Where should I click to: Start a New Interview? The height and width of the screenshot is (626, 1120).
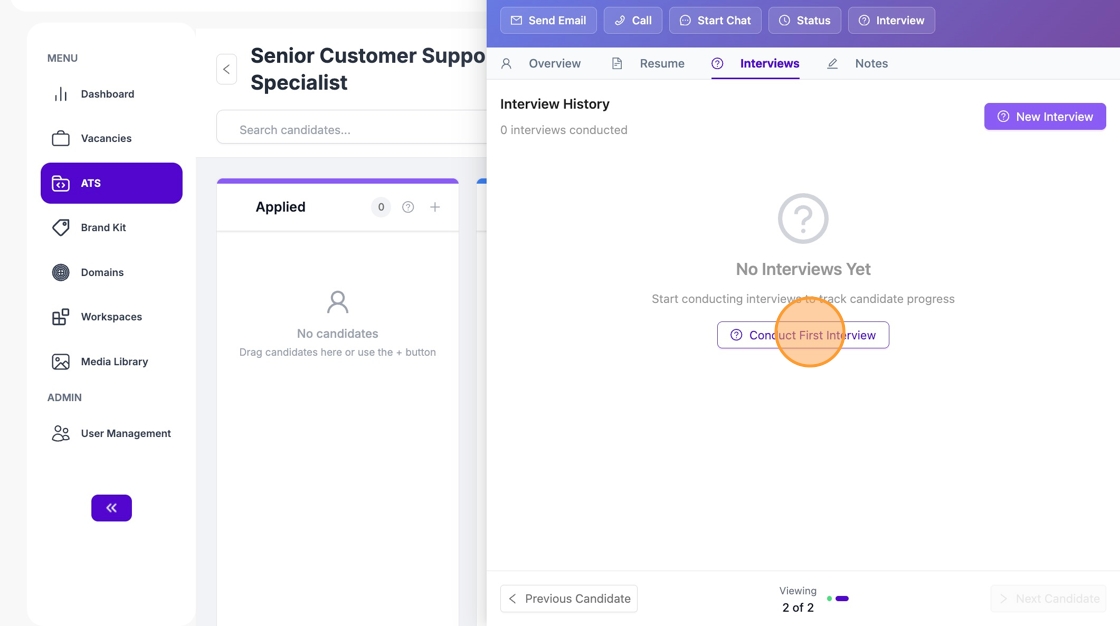click(x=1044, y=116)
